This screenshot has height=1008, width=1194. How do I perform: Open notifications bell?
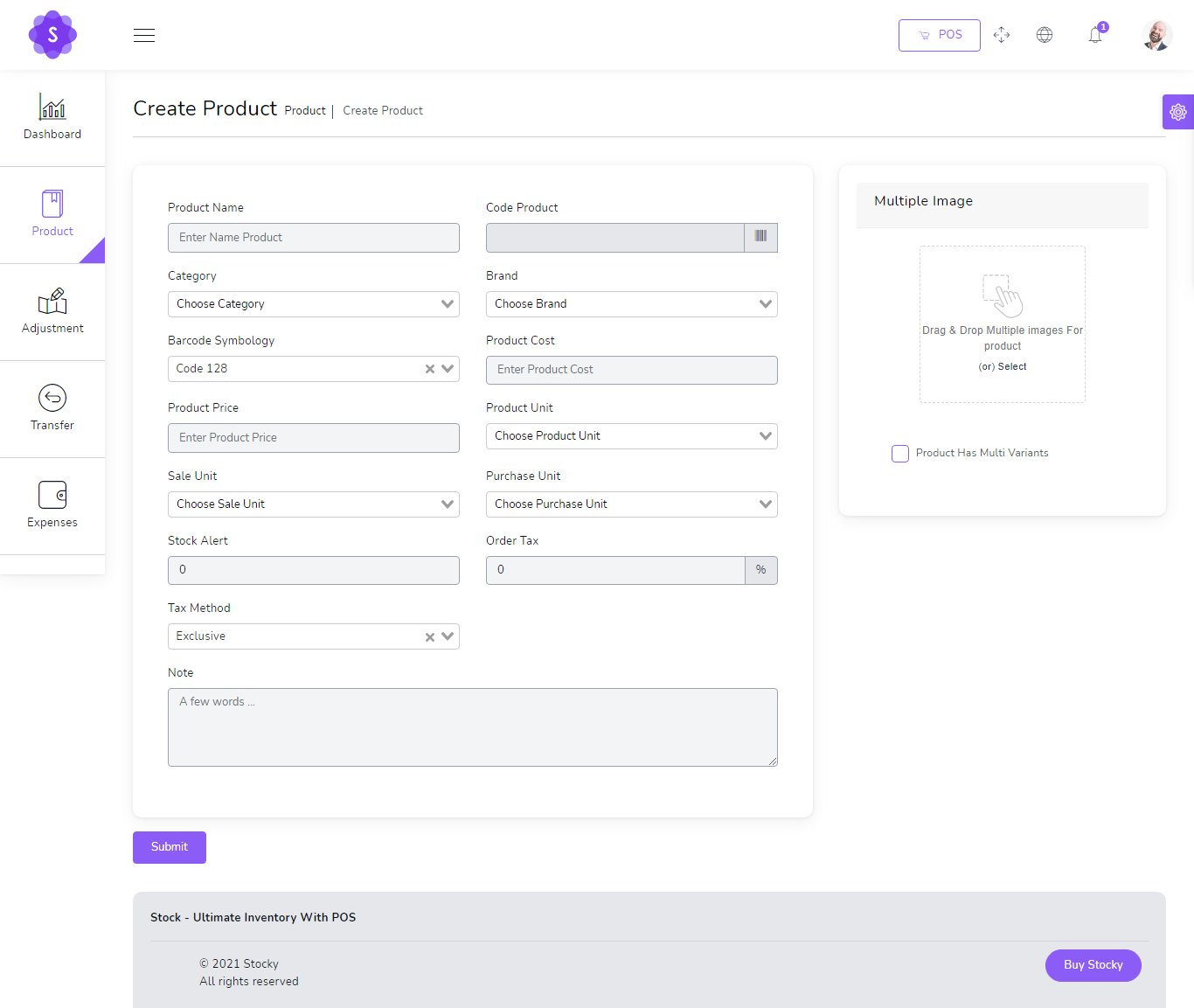pos(1095,35)
